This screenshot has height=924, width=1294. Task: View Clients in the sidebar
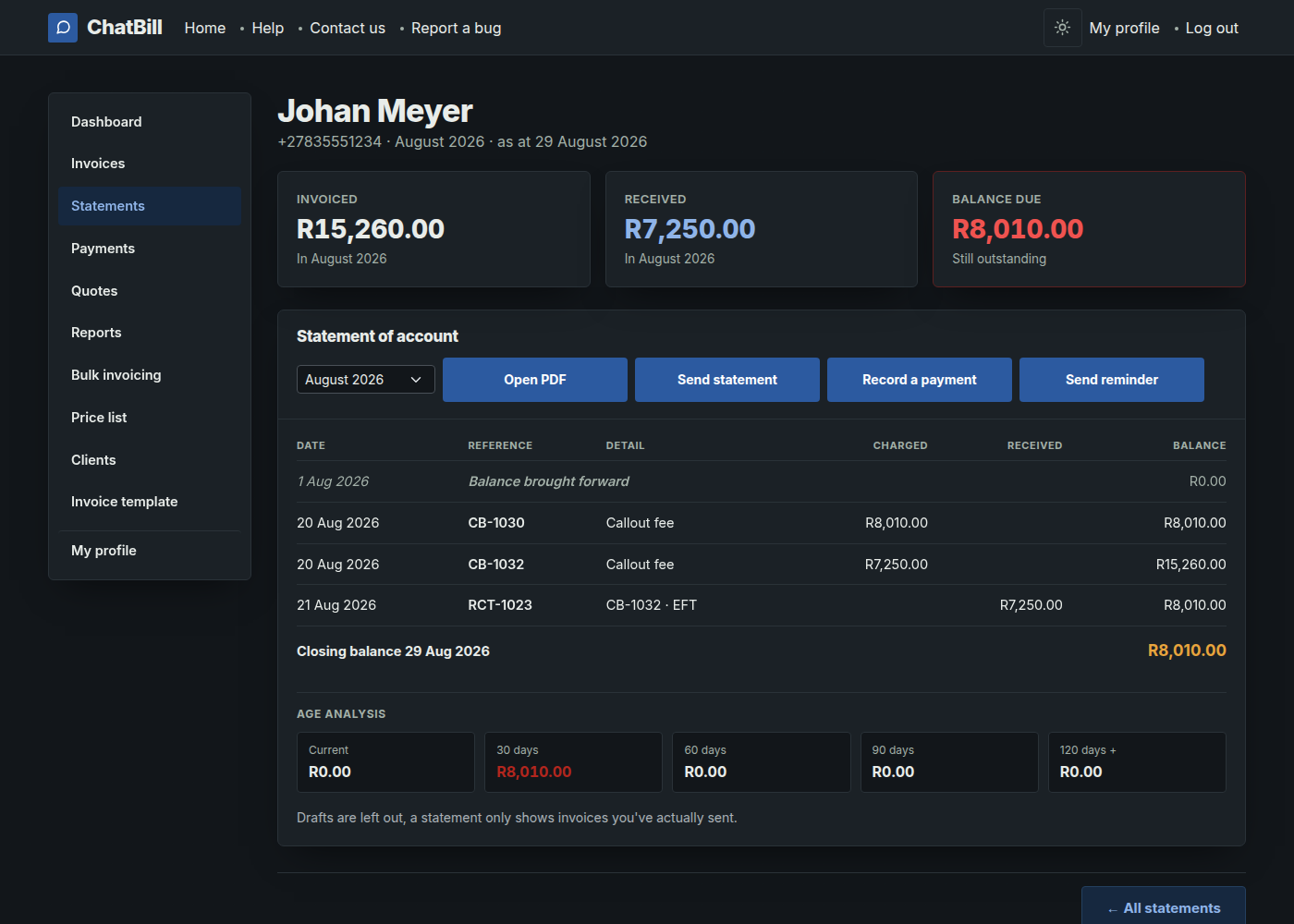150,460
